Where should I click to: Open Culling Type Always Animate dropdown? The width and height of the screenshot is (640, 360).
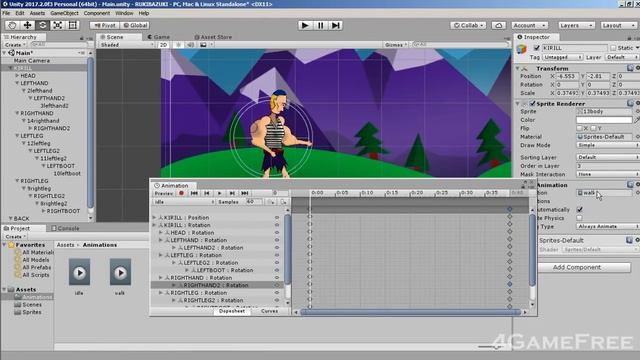(607, 226)
